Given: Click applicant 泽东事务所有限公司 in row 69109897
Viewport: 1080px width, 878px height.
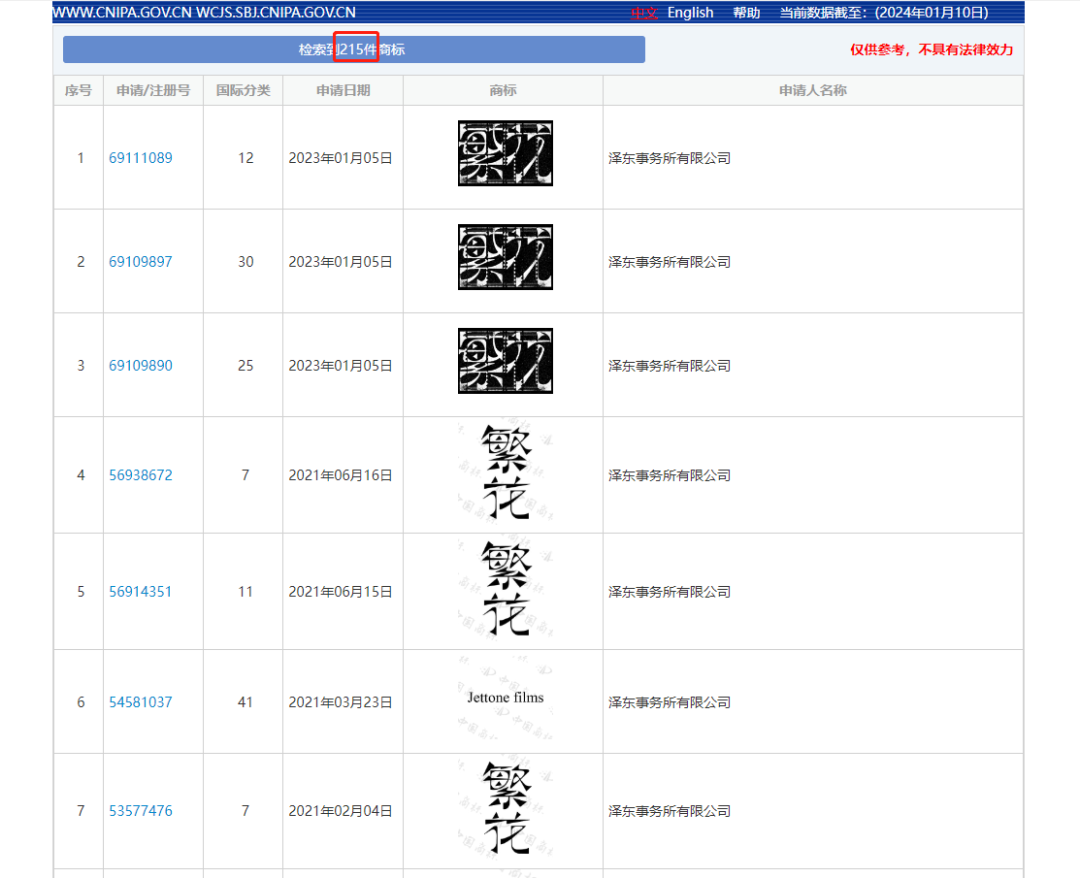Looking at the screenshot, I should click(669, 262).
